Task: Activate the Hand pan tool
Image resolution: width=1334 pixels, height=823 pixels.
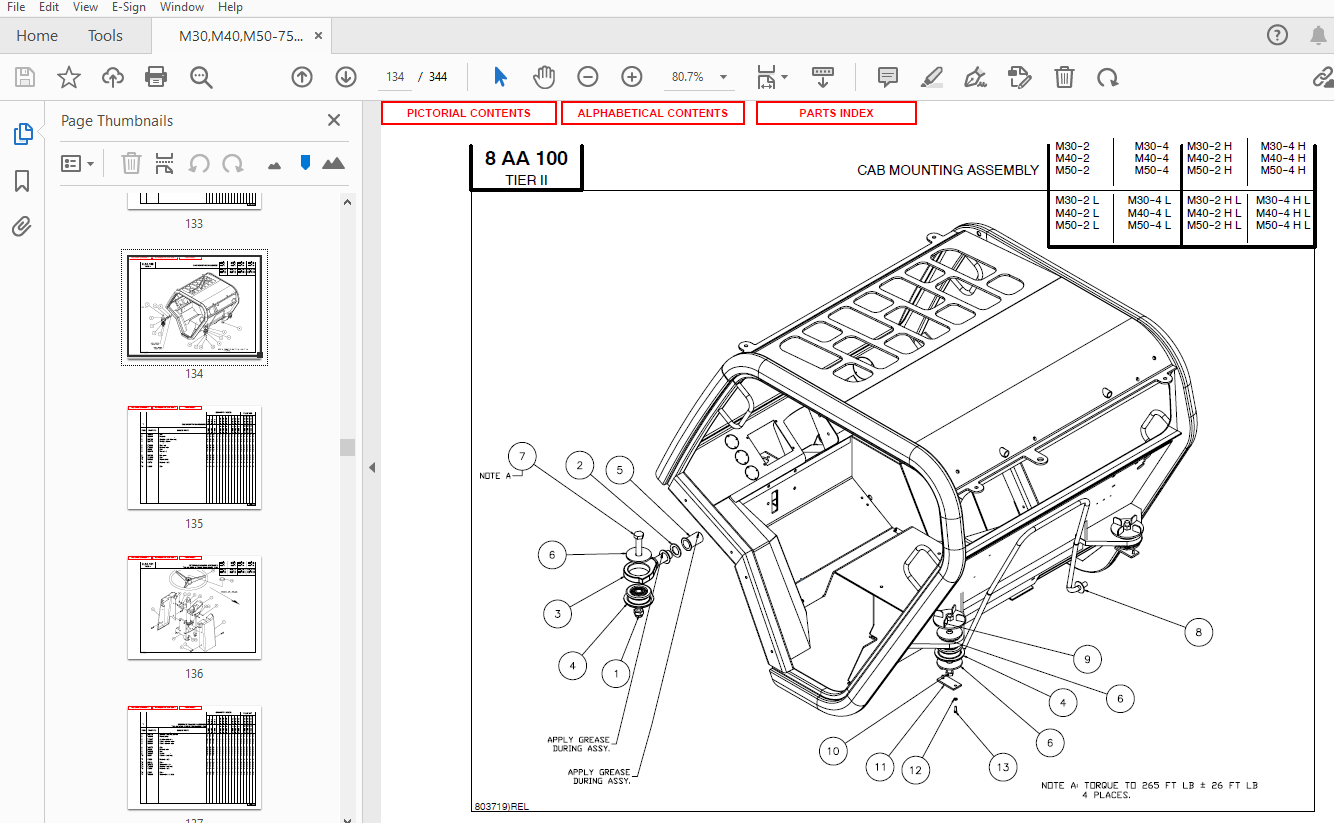Action: pos(543,77)
